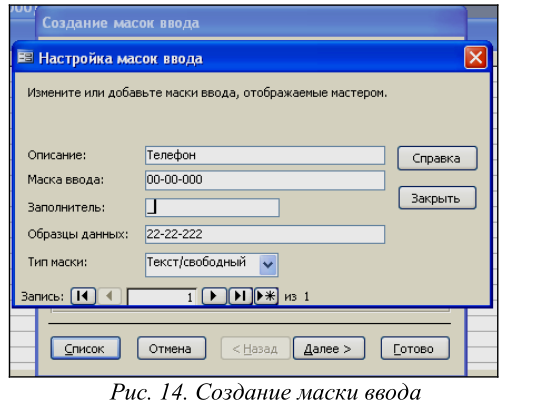
Task: Go to first record navigation button
Action: click(x=83, y=296)
